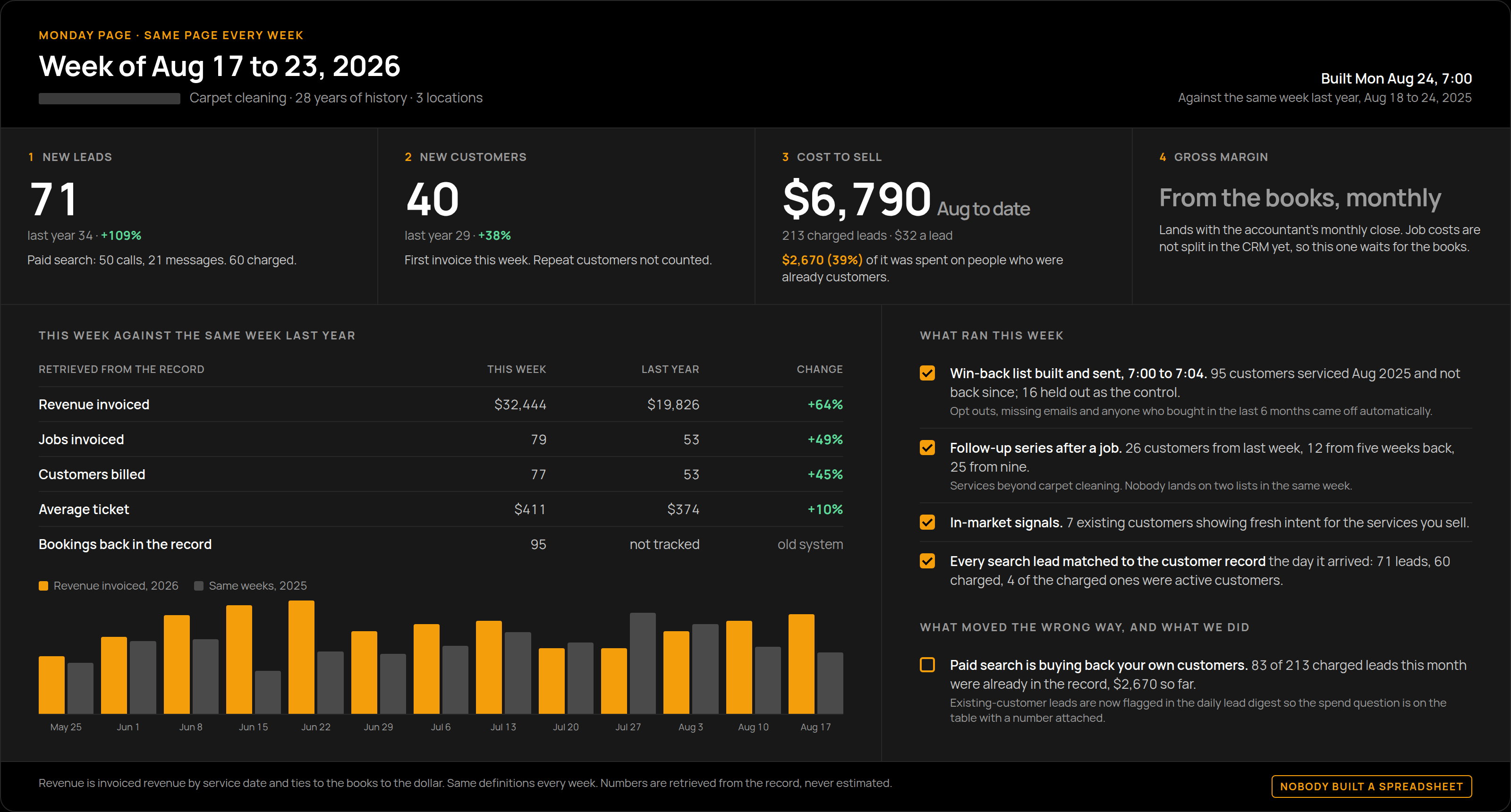Click the THIS WEEK column header
Screen dimensions: 1511x812
point(516,369)
